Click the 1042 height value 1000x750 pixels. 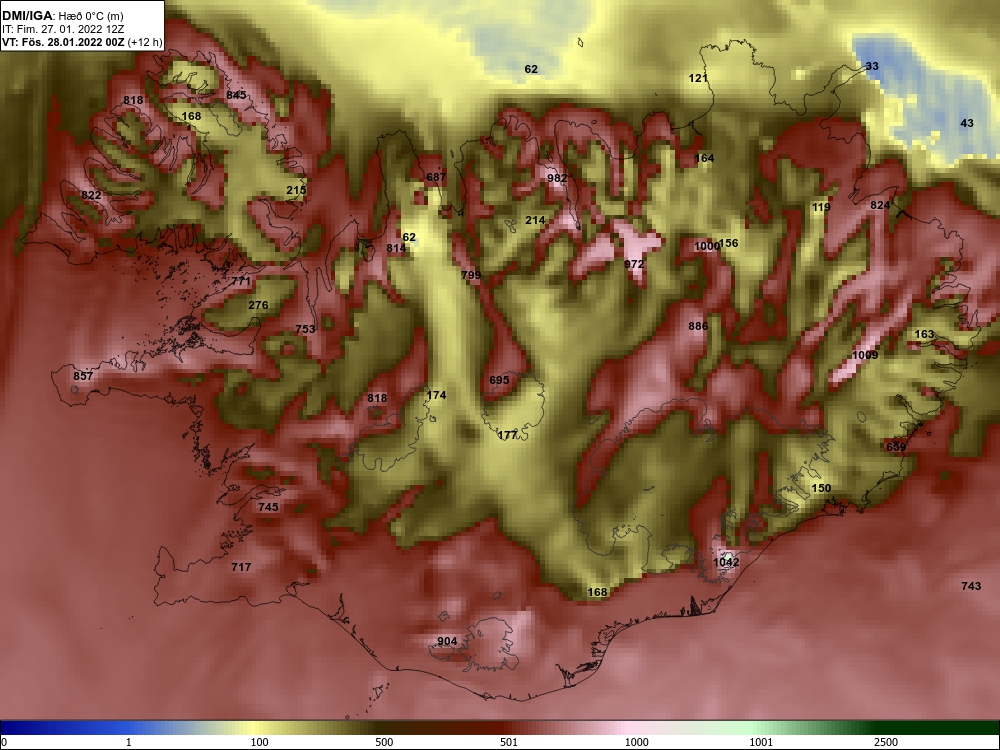pyautogui.click(x=726, y=562)
